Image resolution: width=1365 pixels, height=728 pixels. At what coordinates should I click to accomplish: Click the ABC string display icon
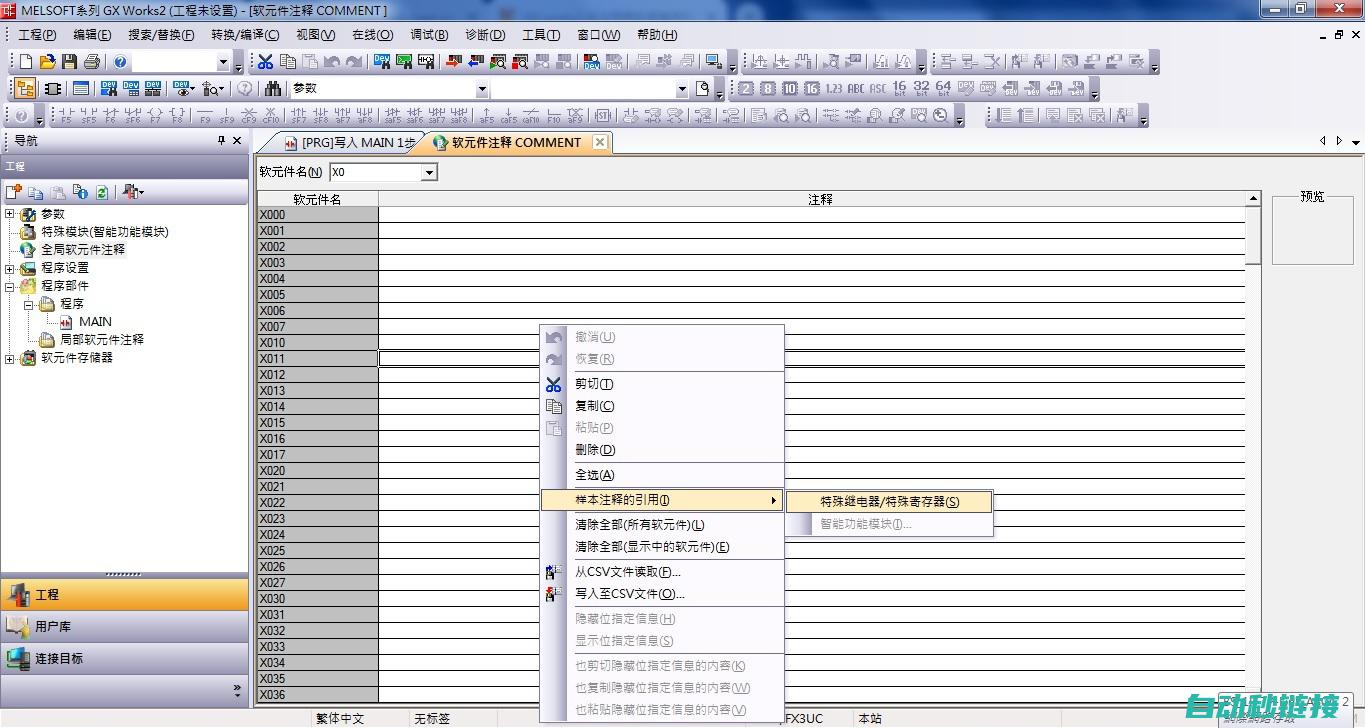(856, 89)
